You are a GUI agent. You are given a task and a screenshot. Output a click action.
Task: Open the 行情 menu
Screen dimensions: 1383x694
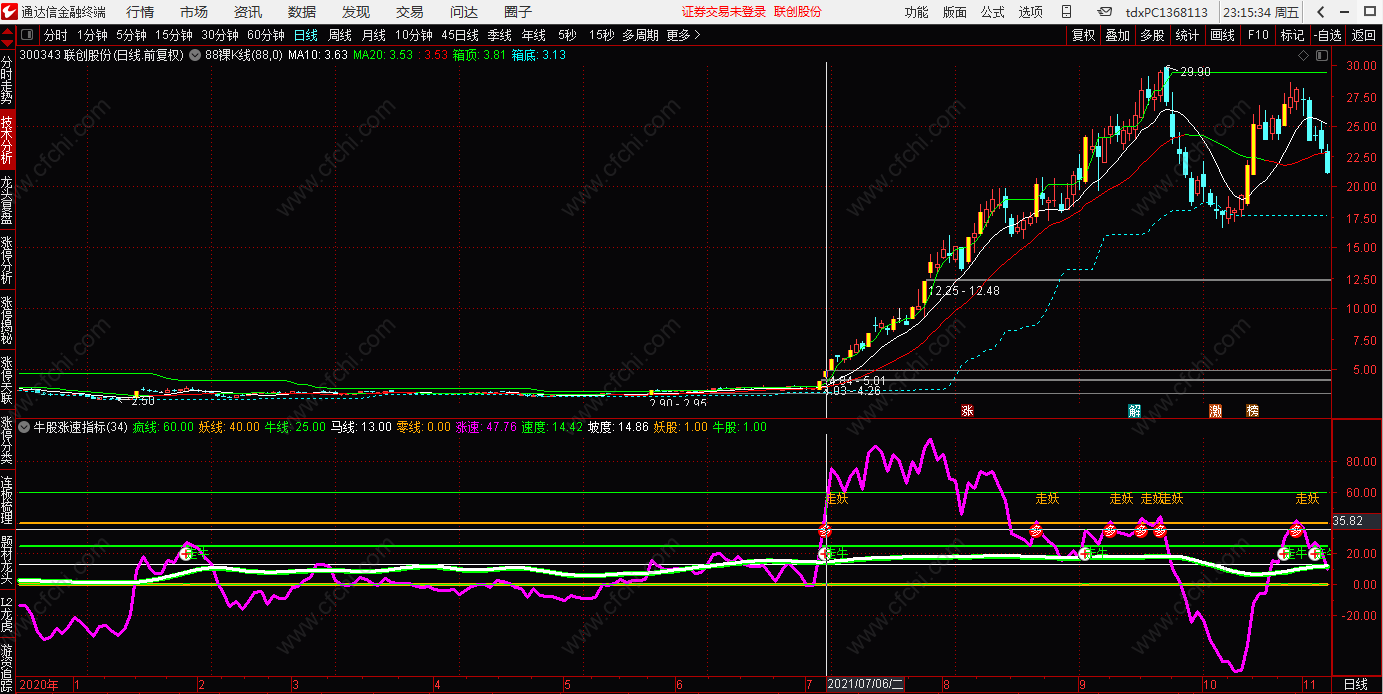[140, 12]
